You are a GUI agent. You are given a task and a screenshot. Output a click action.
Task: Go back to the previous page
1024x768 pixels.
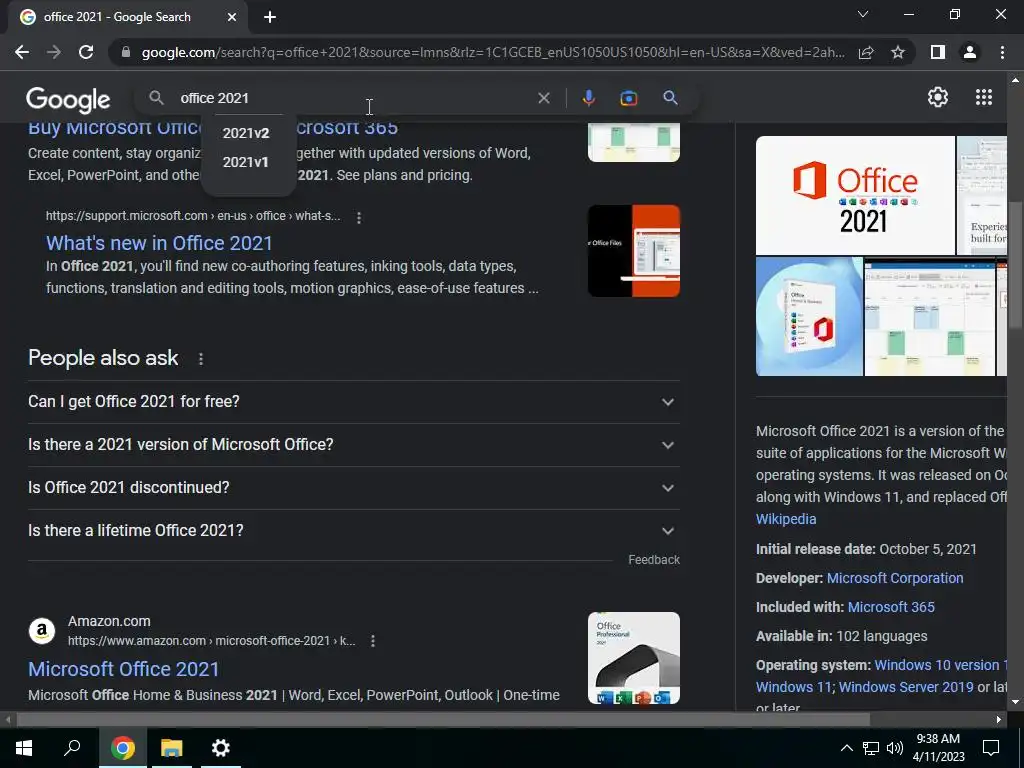22,52
